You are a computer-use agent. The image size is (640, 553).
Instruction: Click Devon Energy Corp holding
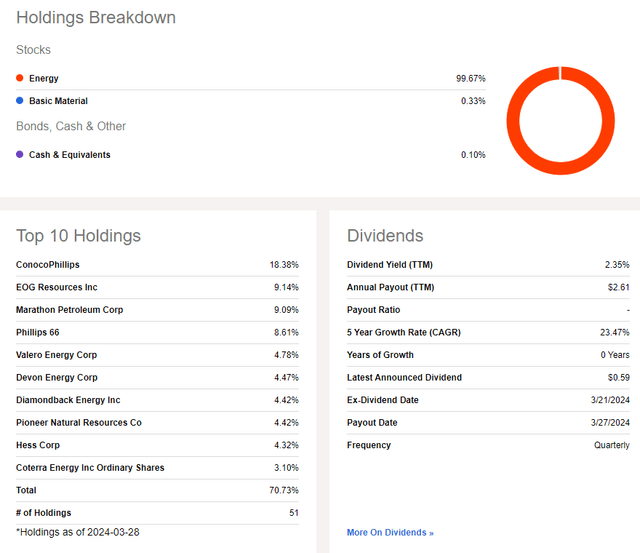click(x=57, y=378)
